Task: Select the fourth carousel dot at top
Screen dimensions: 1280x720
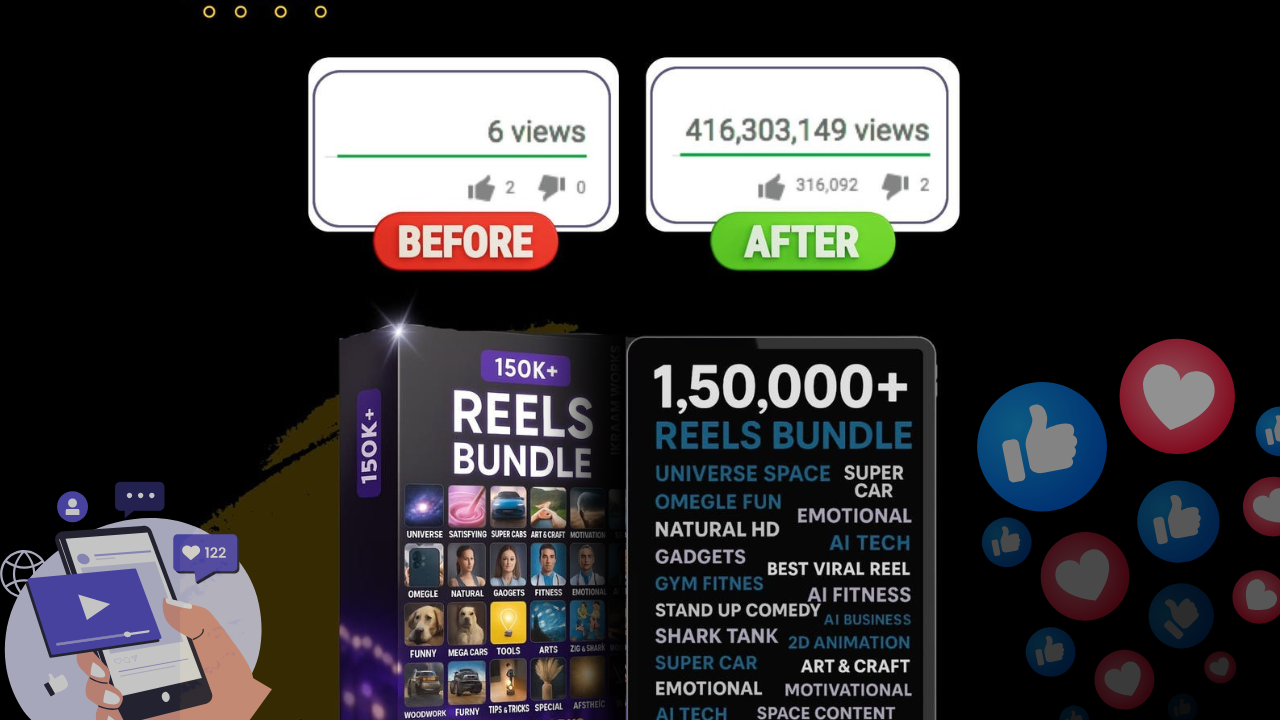Action: pos(321,12)
